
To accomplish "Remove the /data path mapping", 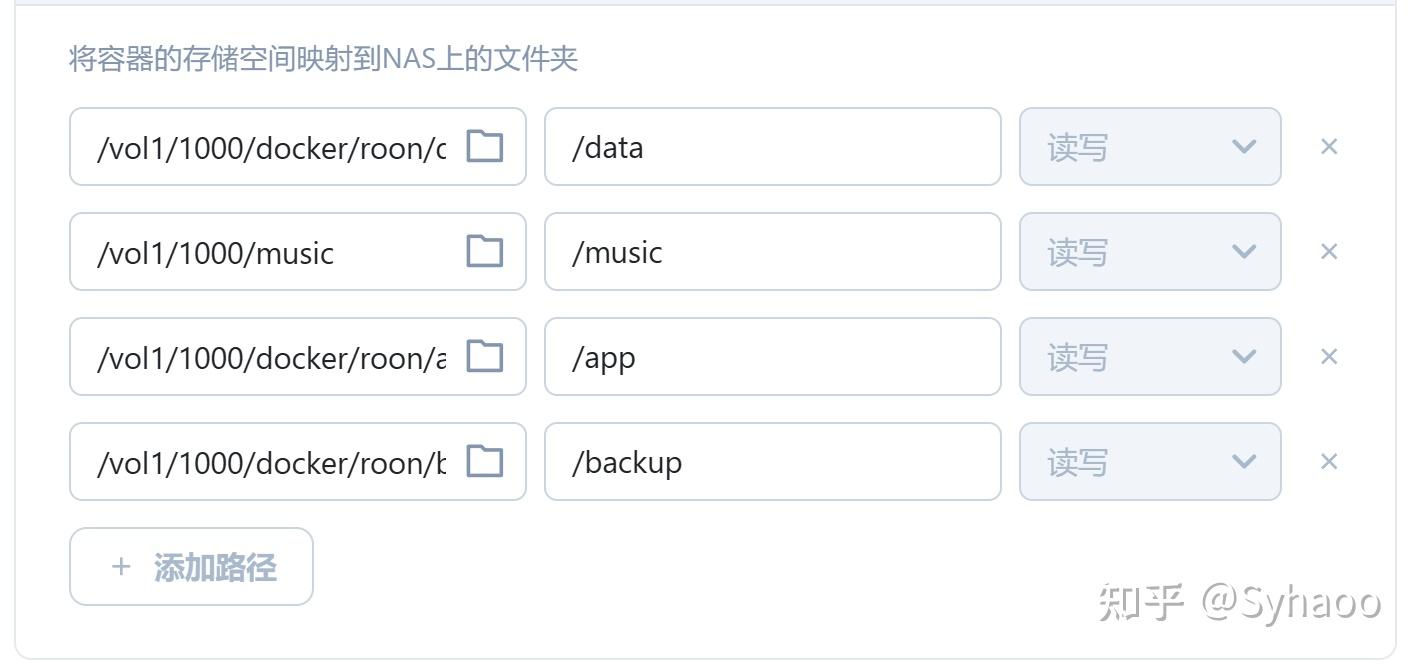I will 1329,146.
